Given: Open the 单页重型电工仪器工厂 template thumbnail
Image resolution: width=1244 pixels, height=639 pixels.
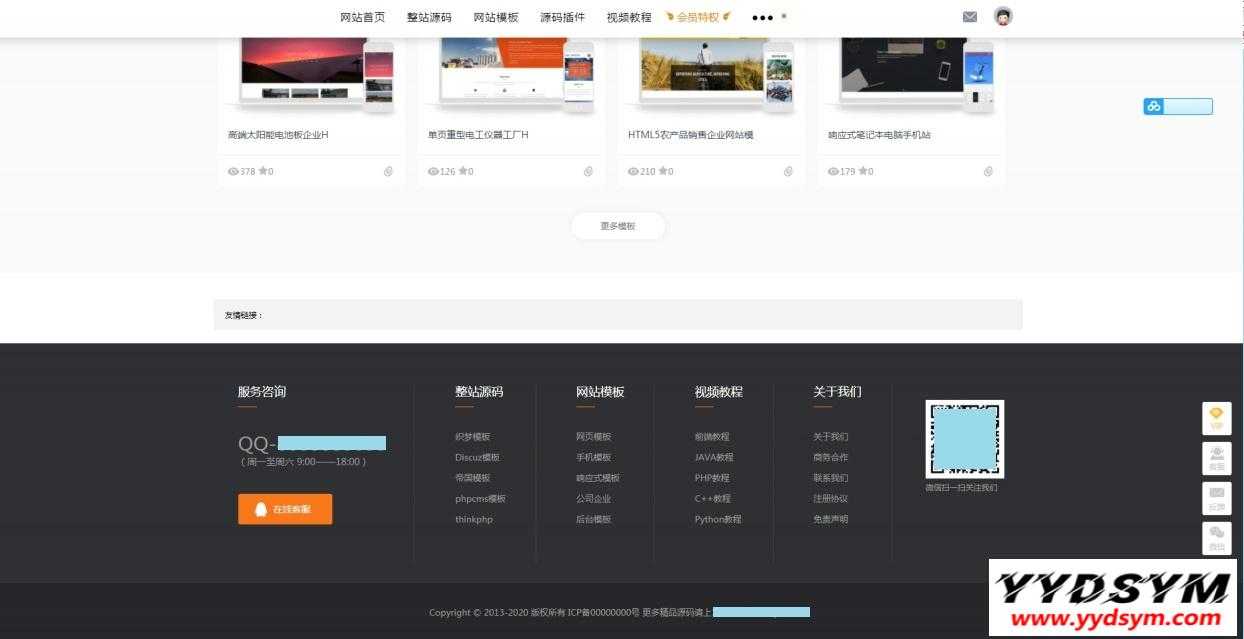Looking at the screenshot, I should 510,75.
